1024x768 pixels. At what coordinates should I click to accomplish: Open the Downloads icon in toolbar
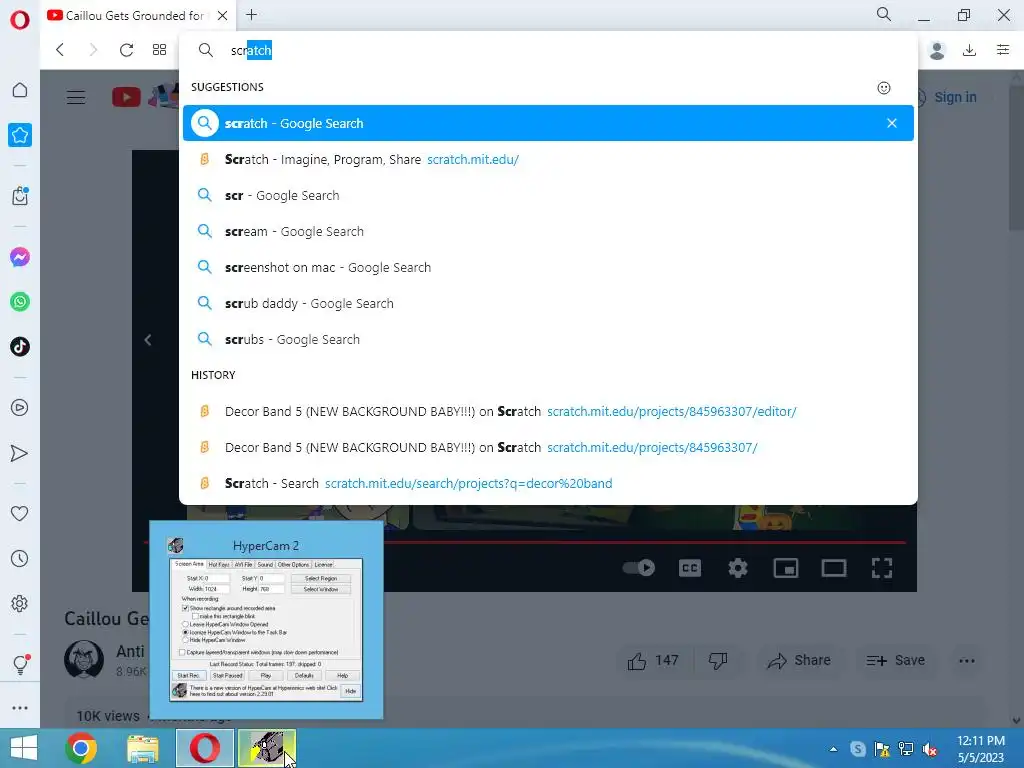tap(969, 50)
